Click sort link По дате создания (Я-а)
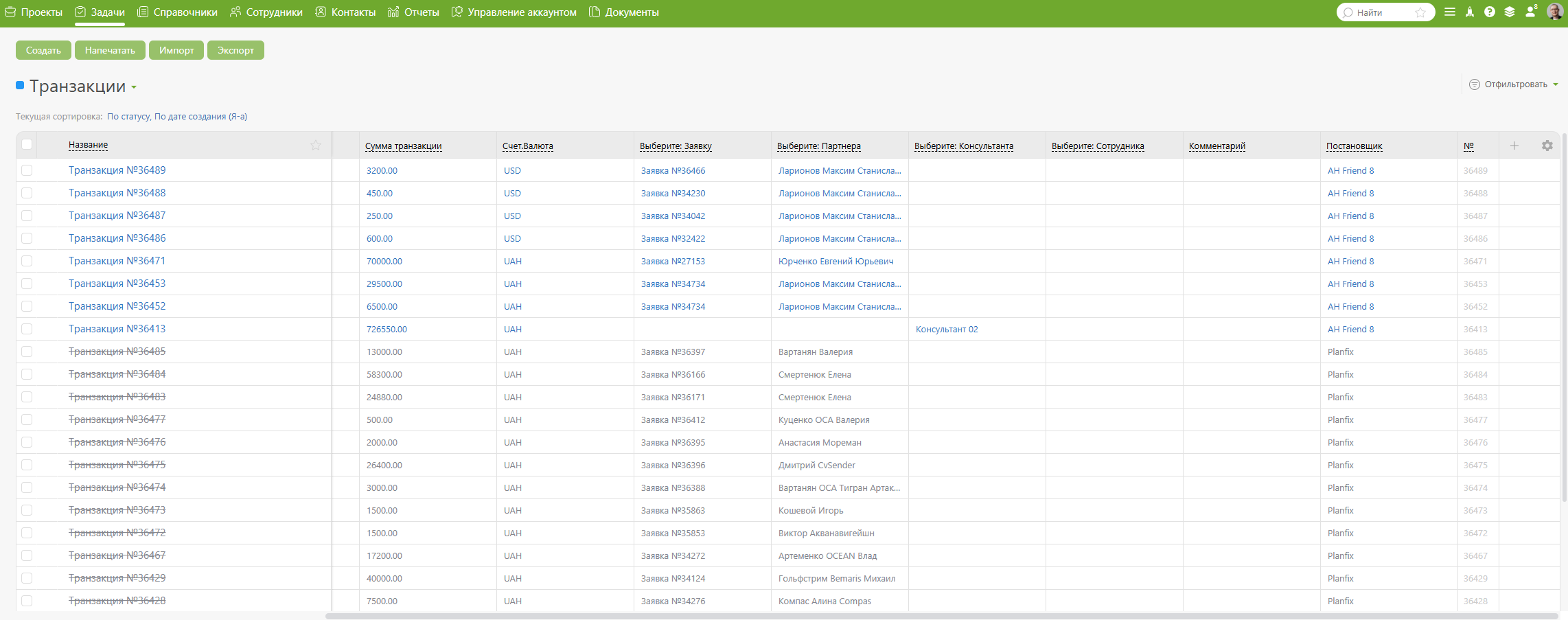Viewport: 1568px width, 620px height. pos(200,116)
